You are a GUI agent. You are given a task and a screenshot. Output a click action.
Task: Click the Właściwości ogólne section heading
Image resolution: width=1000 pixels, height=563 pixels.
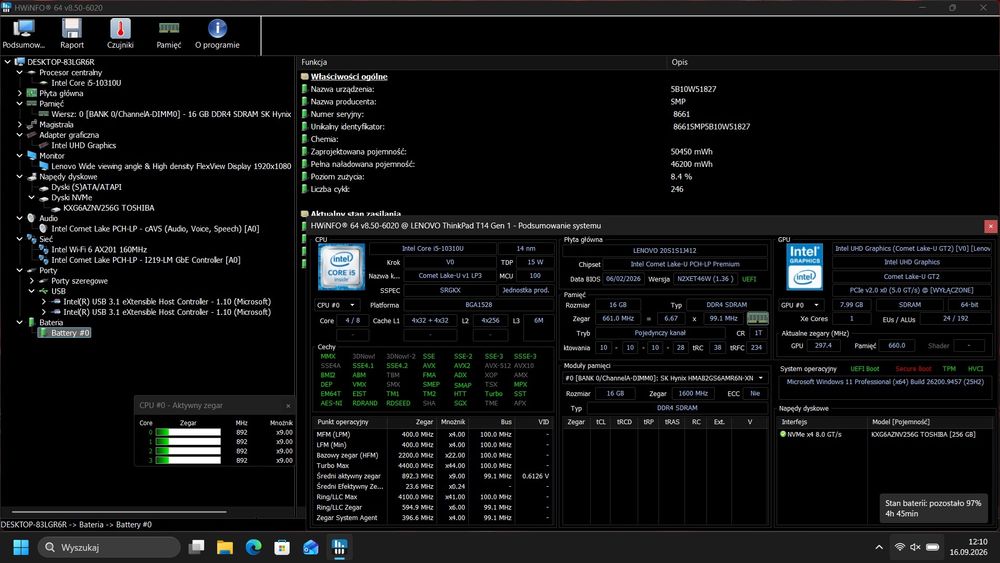[349, 77]
